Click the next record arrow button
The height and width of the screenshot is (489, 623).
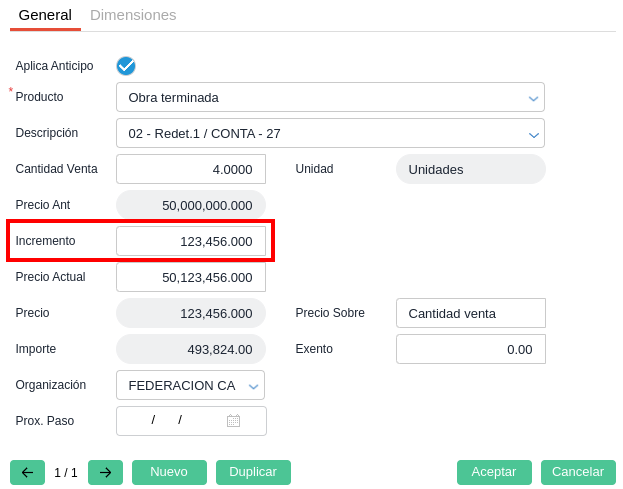(105, 472)
